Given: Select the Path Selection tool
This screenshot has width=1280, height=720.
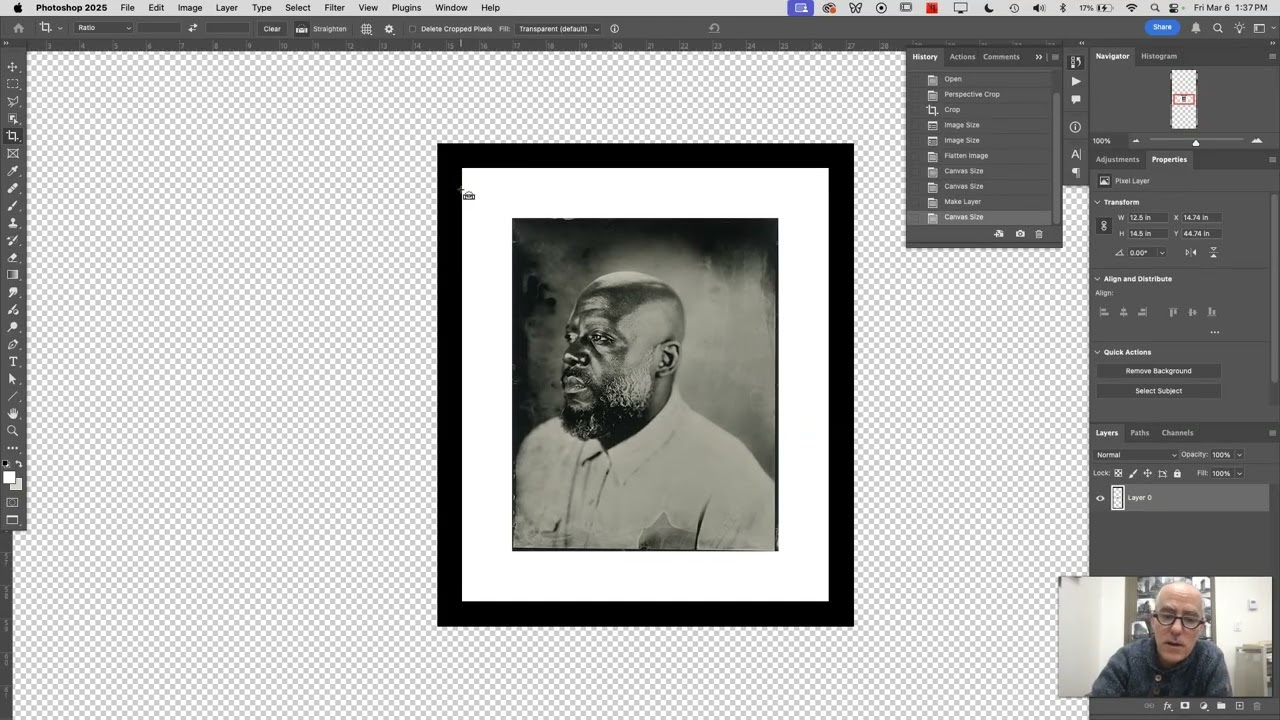Looking at the screenshot, I should (13, 379).
